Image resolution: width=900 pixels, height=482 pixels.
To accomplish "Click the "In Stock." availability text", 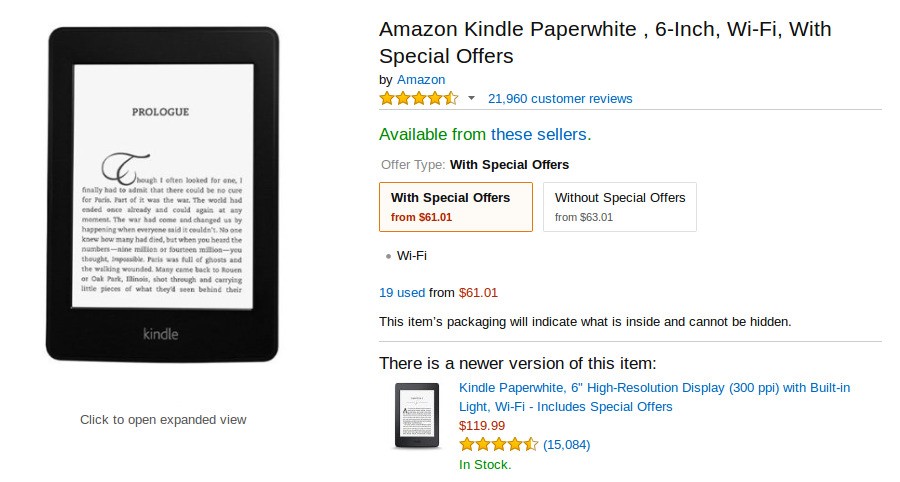I will click(x=485, y=464).
